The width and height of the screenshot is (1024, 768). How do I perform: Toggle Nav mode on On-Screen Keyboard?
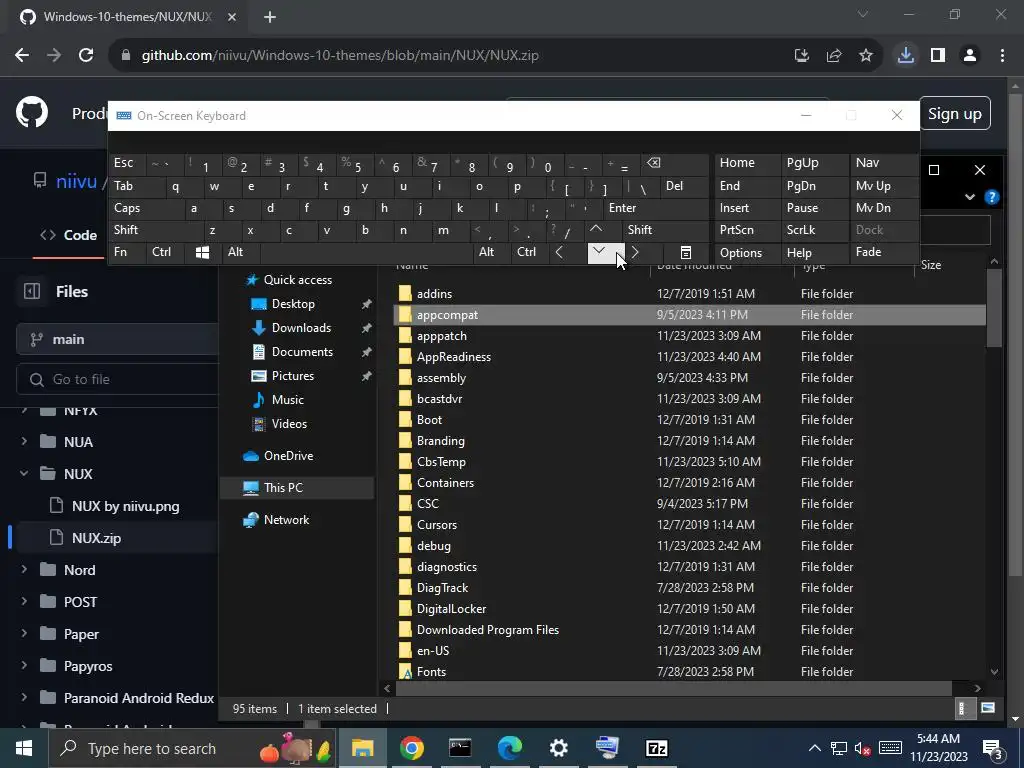pos(883,163)
